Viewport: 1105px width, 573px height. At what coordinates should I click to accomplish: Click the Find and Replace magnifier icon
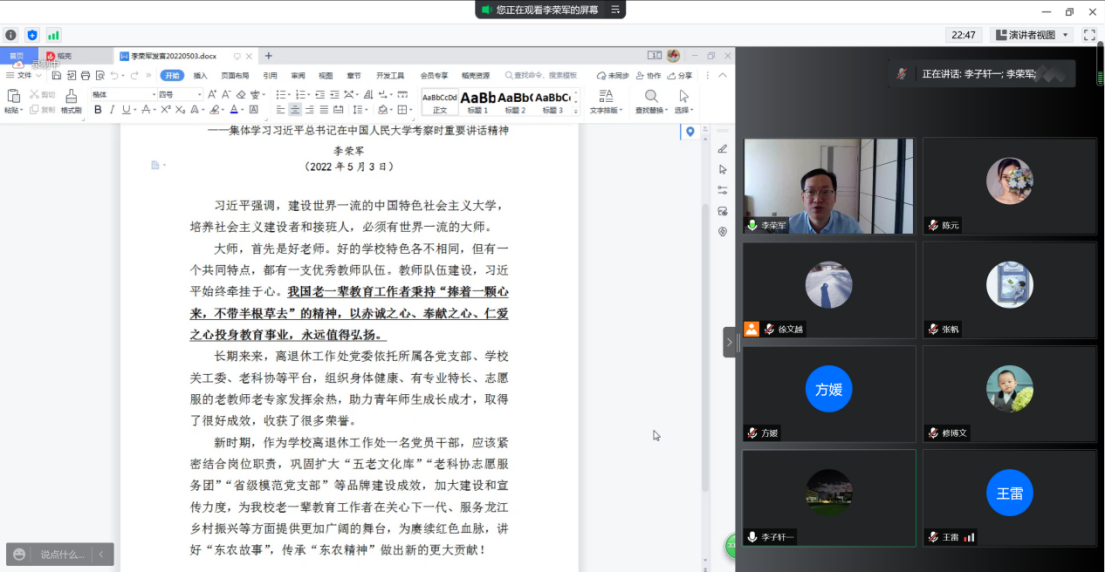tap(651, 96)
